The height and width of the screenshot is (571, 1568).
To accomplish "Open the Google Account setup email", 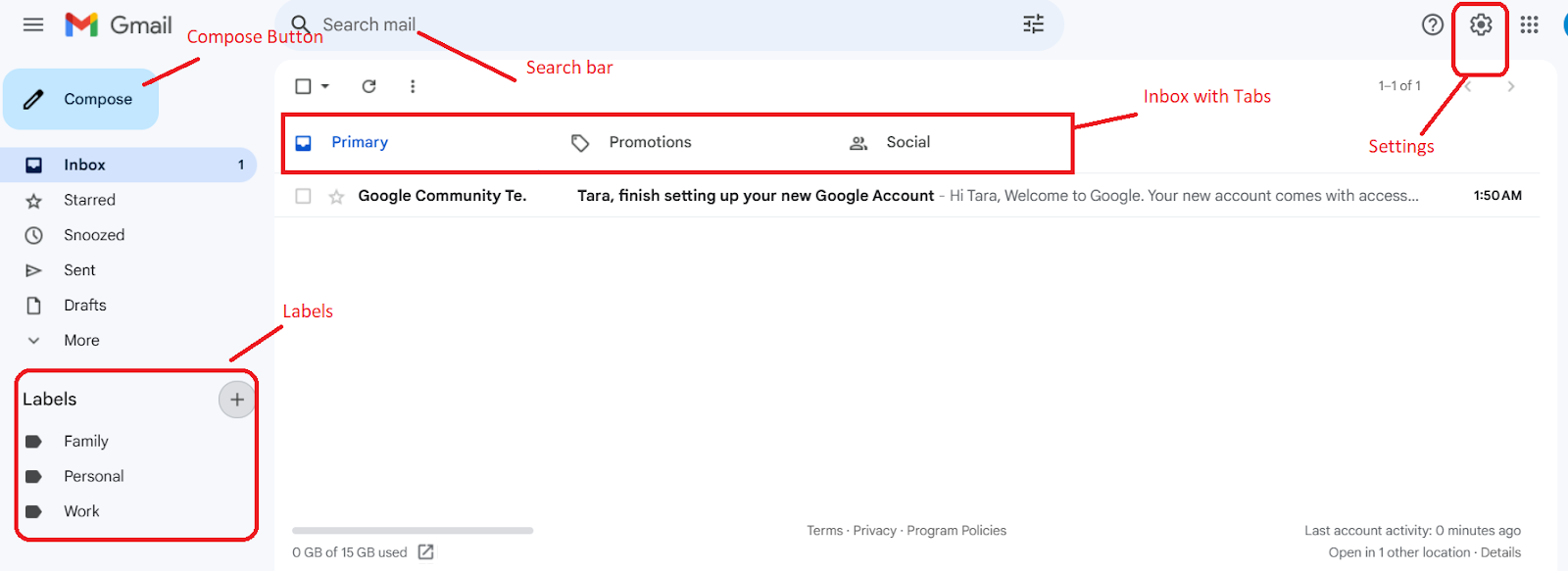I will click(x=907, y=196).
